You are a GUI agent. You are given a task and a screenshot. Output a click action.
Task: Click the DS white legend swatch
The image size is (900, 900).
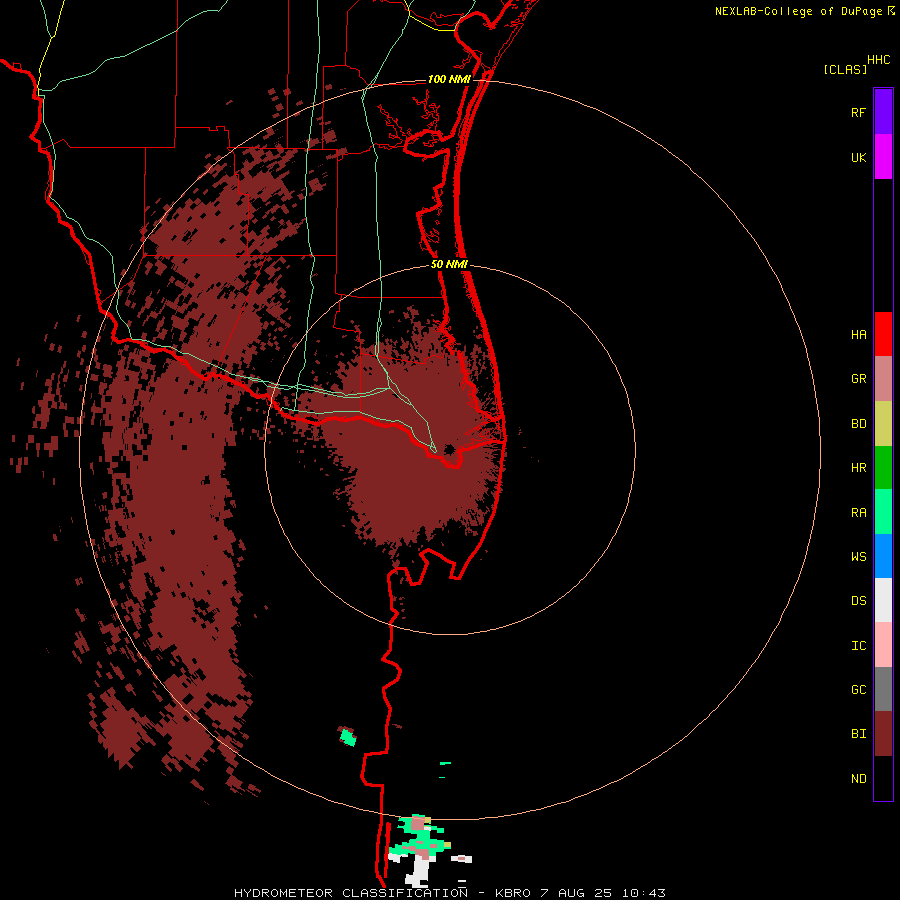coord(883,600)
